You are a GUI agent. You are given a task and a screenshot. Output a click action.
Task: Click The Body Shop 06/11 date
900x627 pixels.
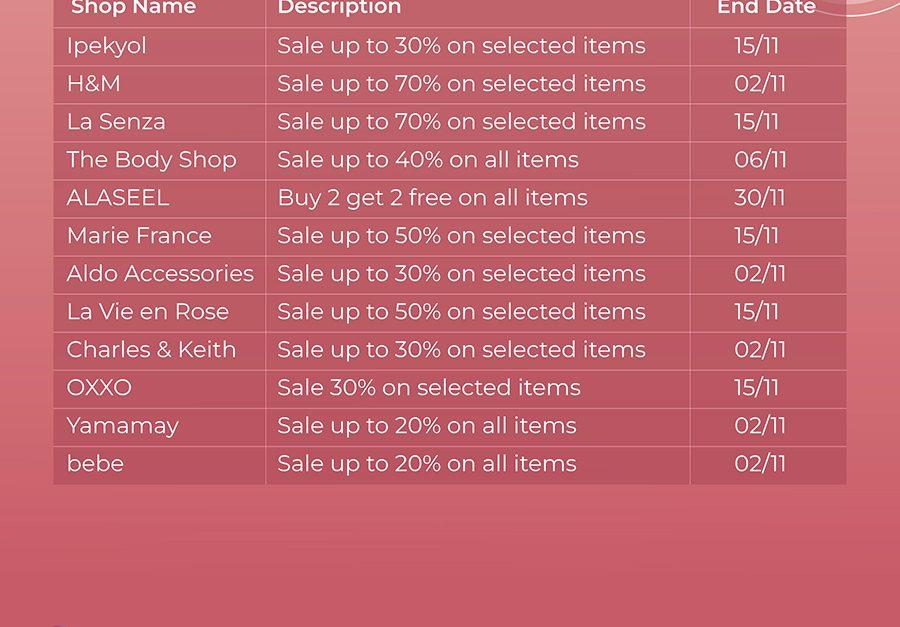(x=760, y=160)
